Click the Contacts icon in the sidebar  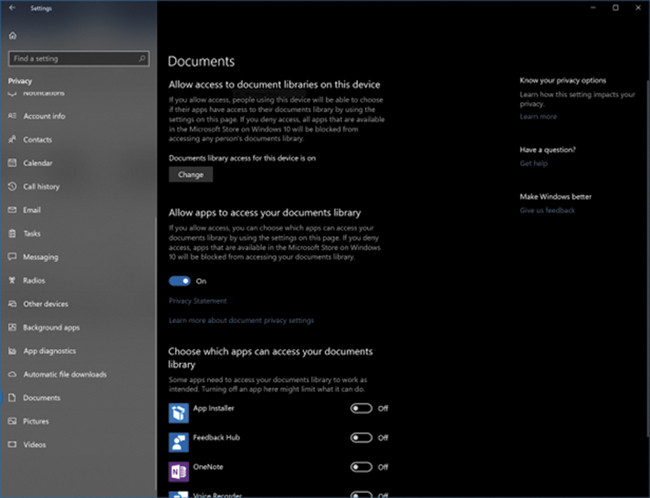click(12, 140)
